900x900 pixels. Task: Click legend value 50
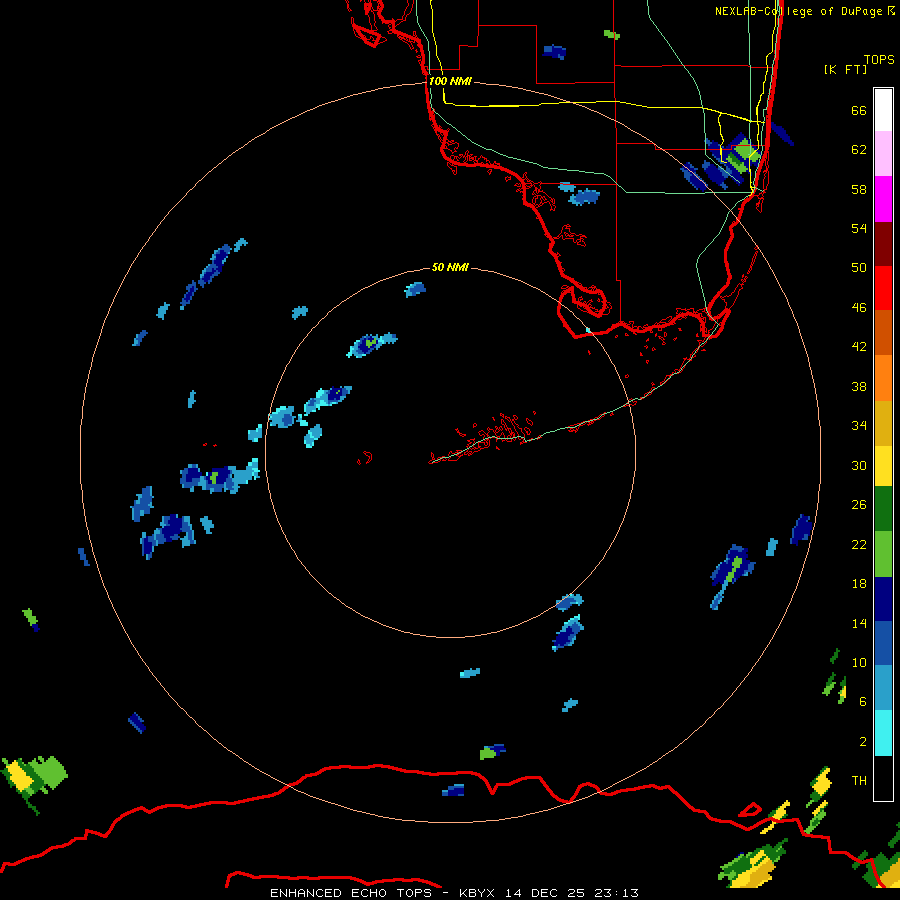coord(859,267)
